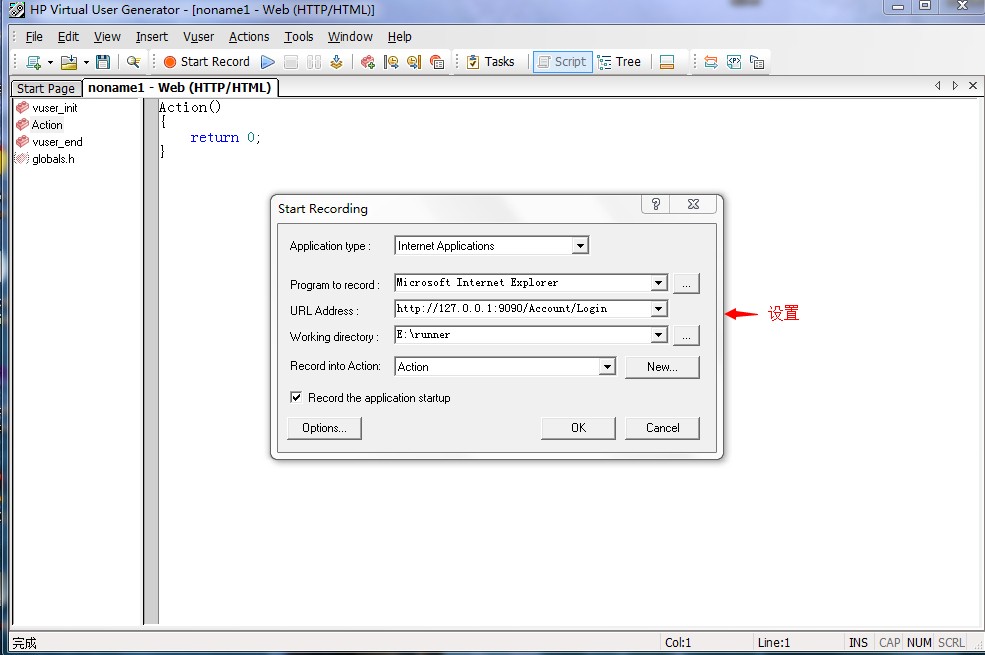Image resolution: width=985 pixels, height=655 pixels.
Task: Click the 'return 0;' code line
Action: click(x=225, y=138)
